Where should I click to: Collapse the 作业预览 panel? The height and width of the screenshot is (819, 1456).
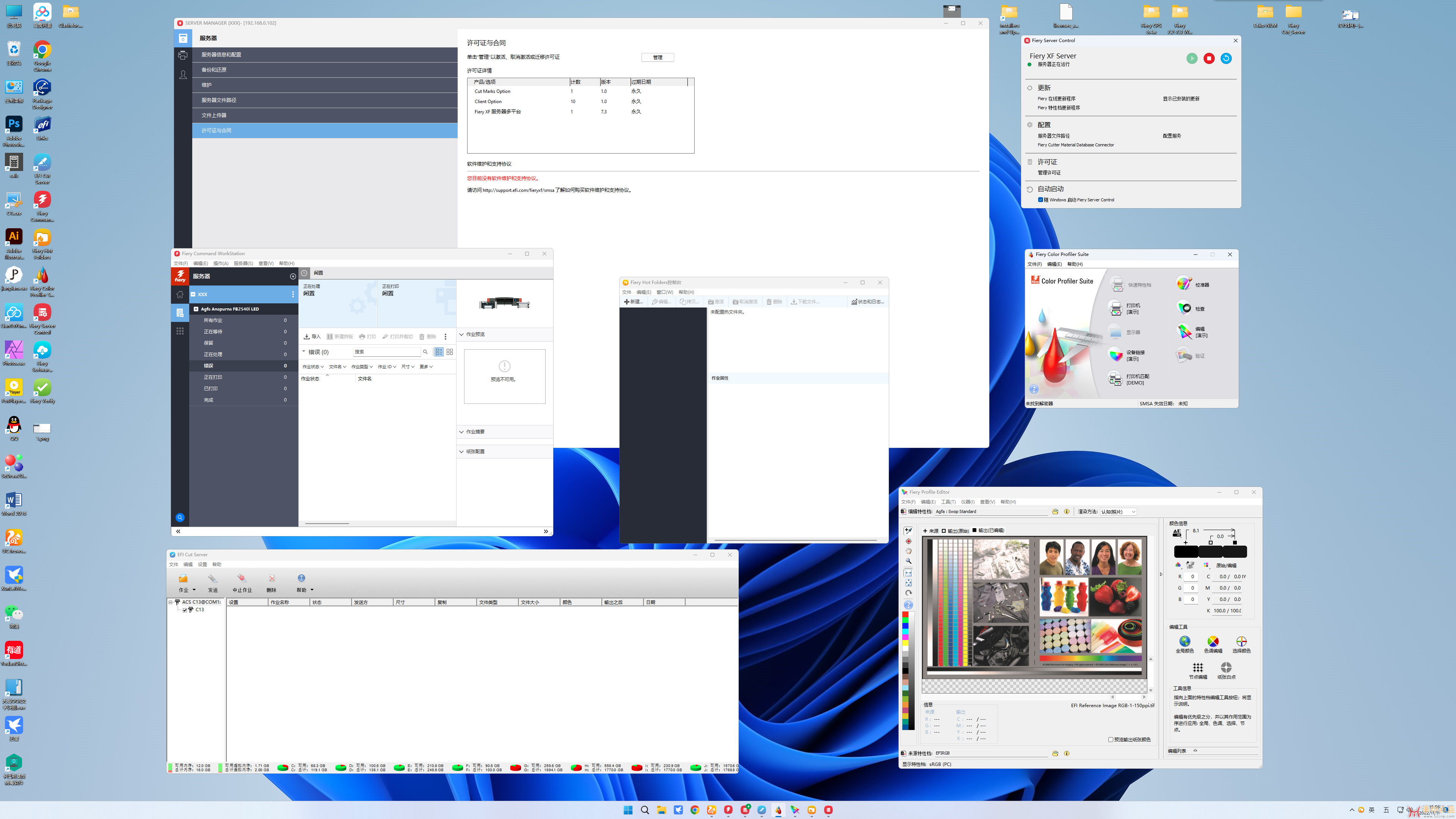(461, 334)
